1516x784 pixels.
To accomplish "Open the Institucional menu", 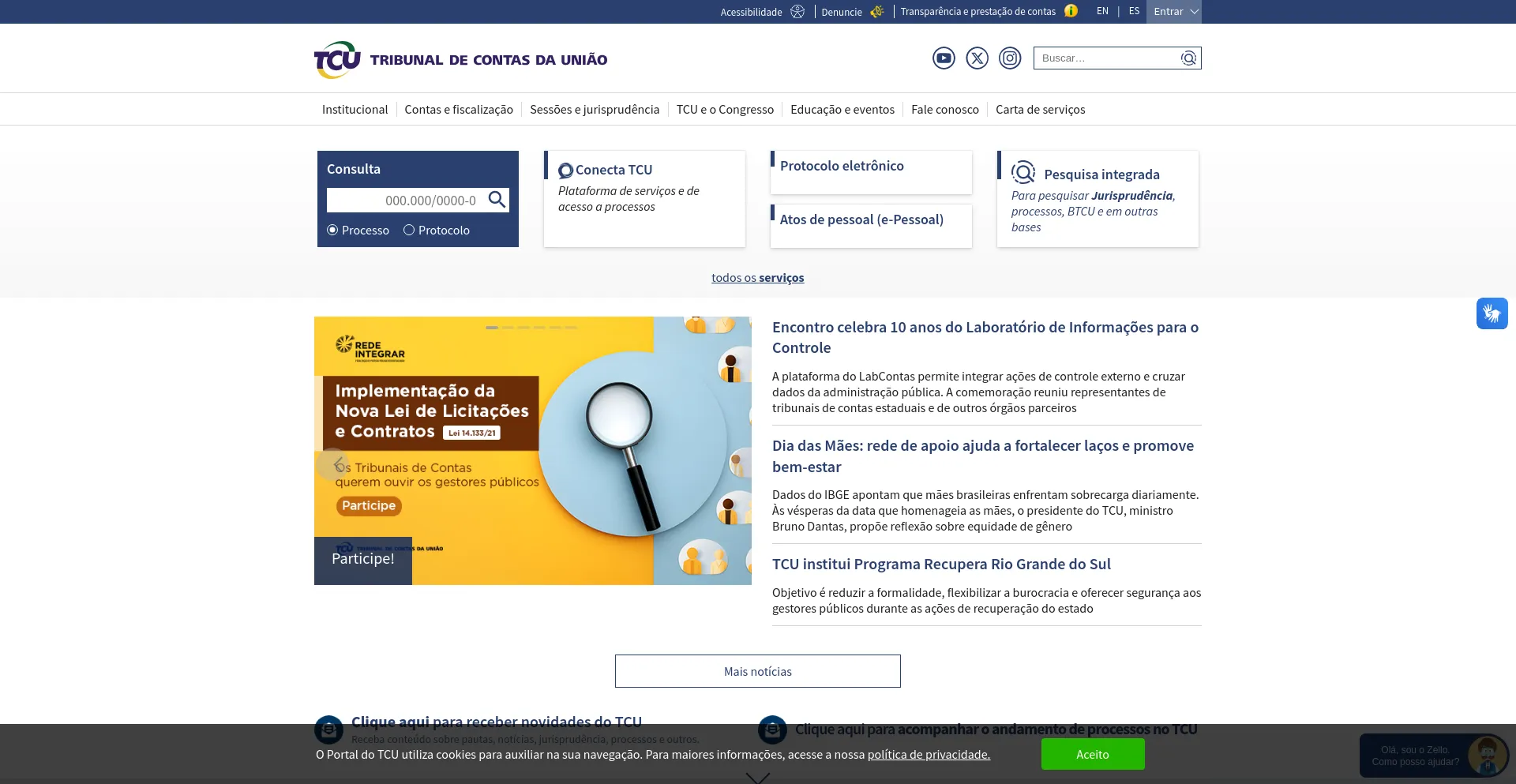I will (355, 109).
